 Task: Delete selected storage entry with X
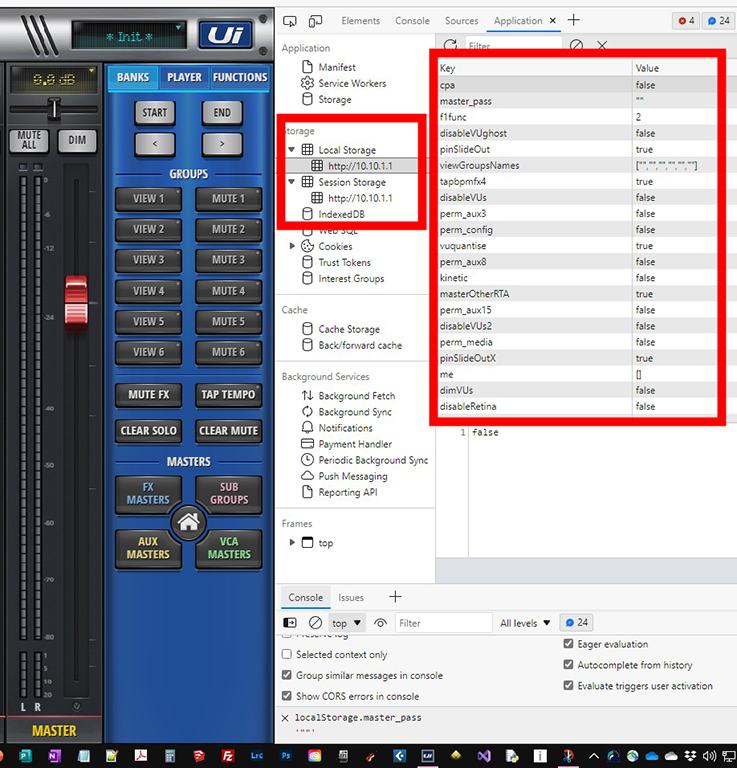tap(602, 46)
